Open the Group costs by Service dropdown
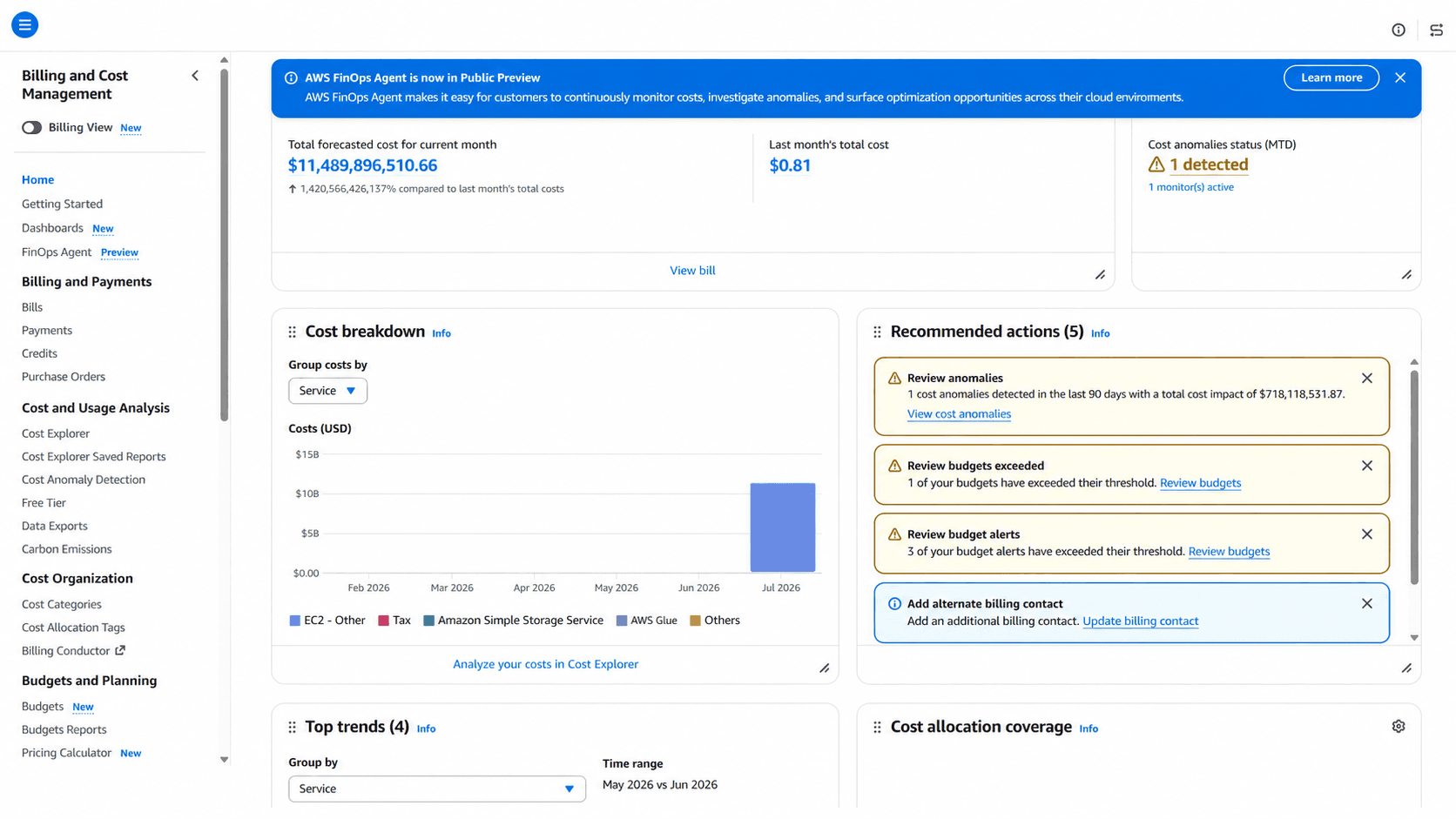The image size is (1456, 819). pyautogui.click(x=327, y=391)
